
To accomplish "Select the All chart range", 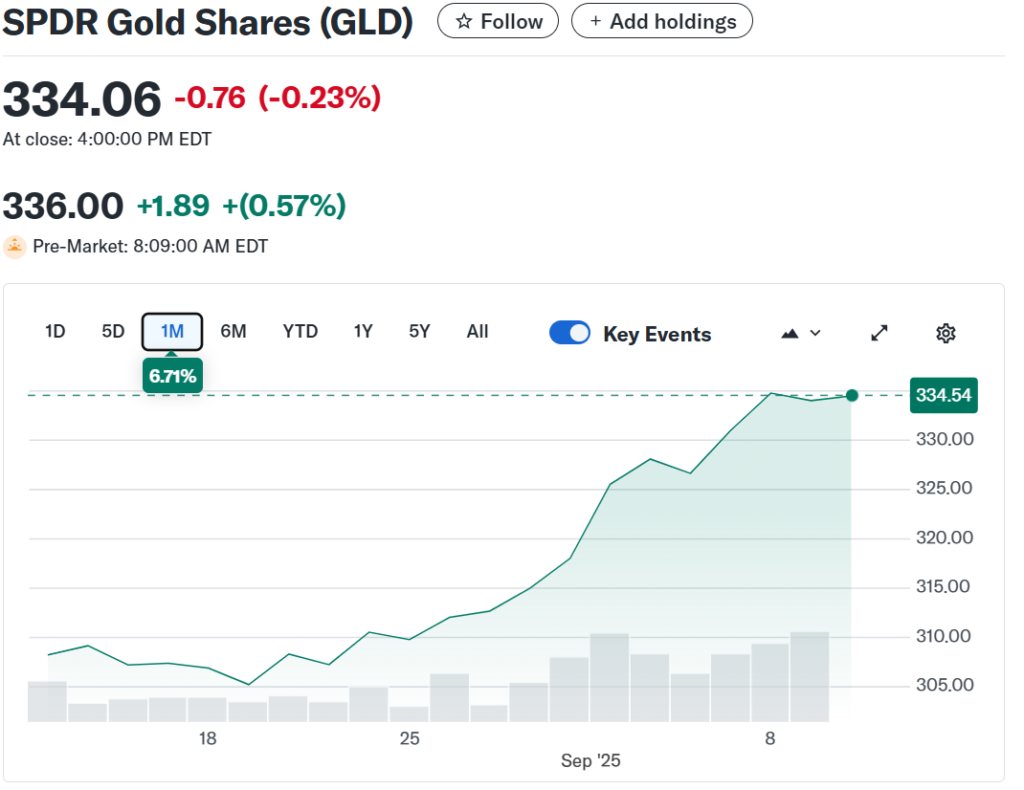I will pyautogui.click(x=477, y=332).
